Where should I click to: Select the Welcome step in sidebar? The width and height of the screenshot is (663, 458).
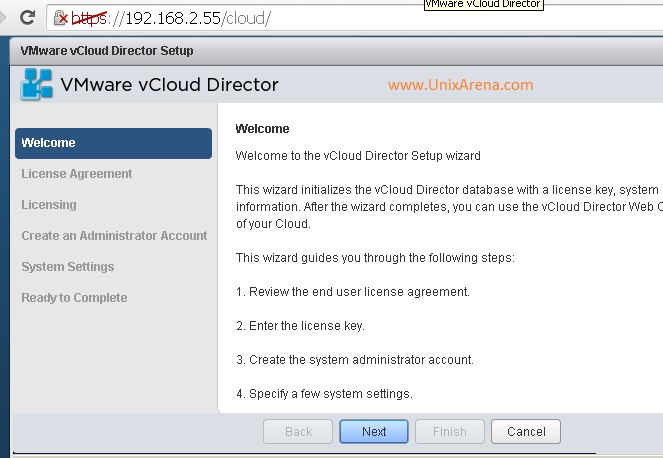[113, 143]
